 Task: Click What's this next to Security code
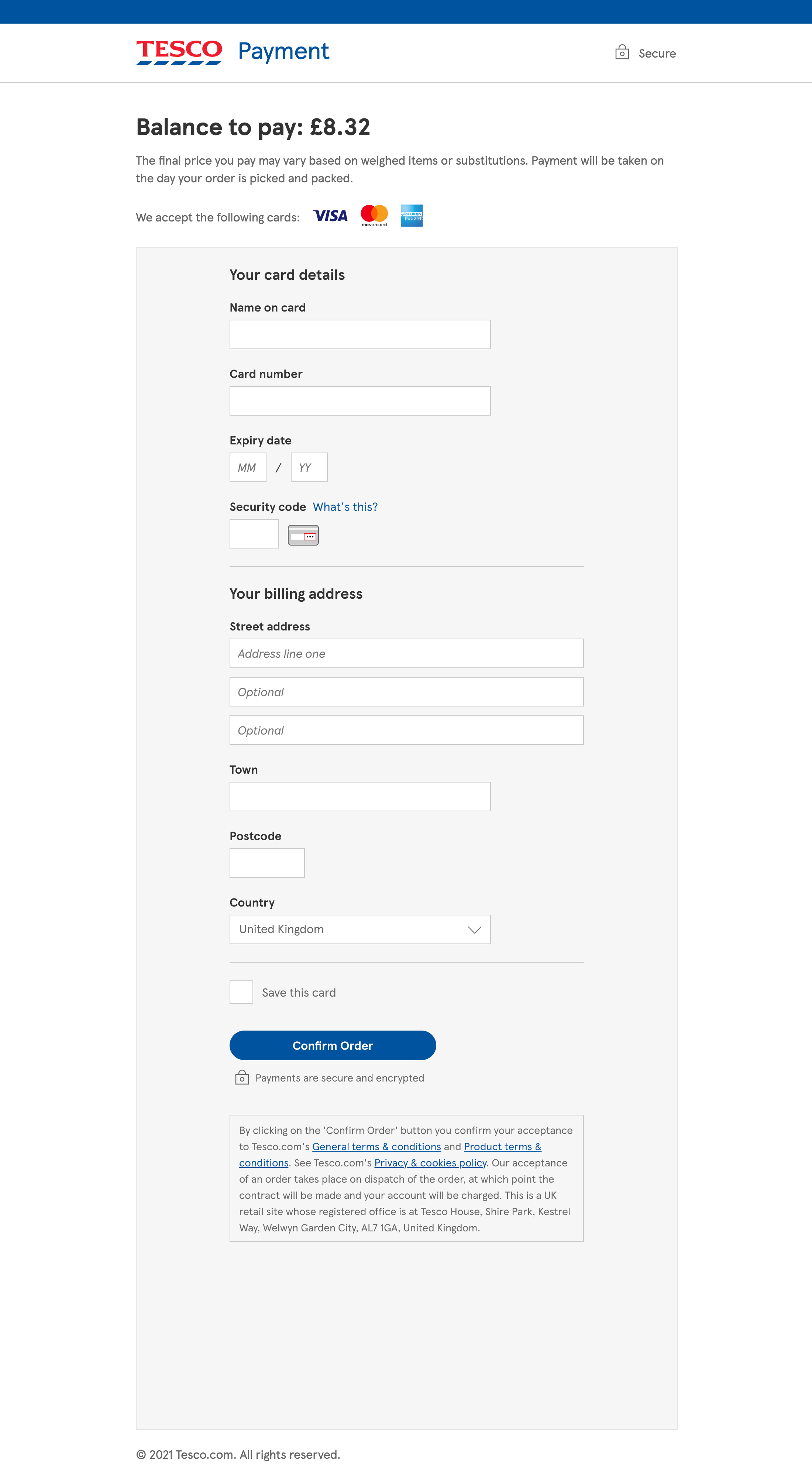pos(345,507)
